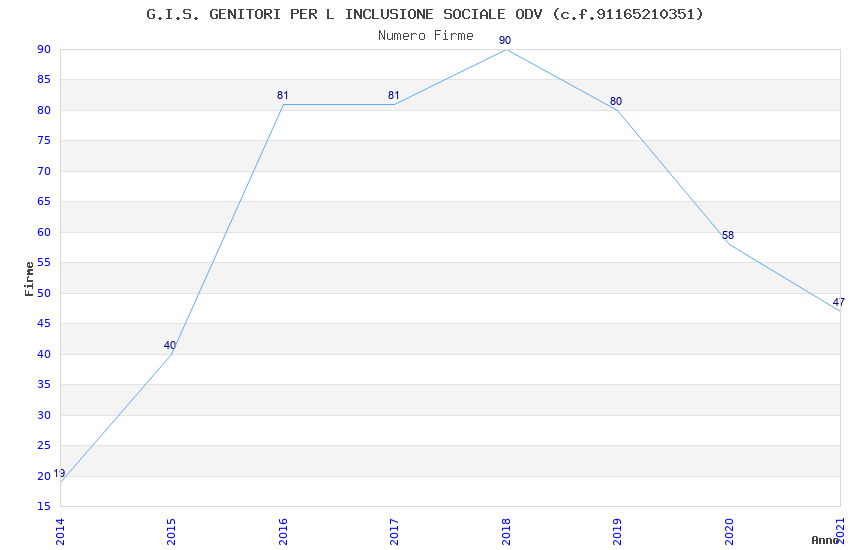Click the y-axis tick value 15

pyautogui.click(x=44, y=507)
